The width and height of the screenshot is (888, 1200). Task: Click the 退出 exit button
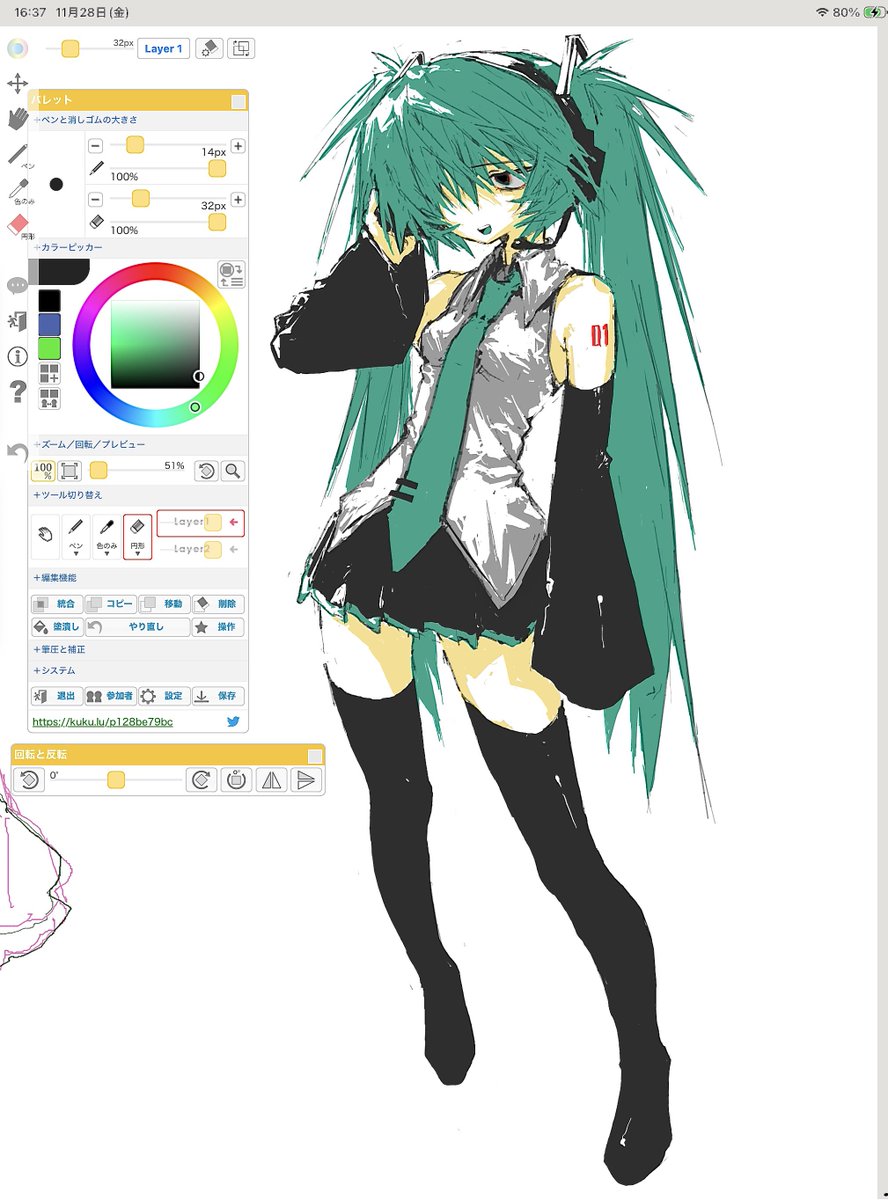point(57,696)
